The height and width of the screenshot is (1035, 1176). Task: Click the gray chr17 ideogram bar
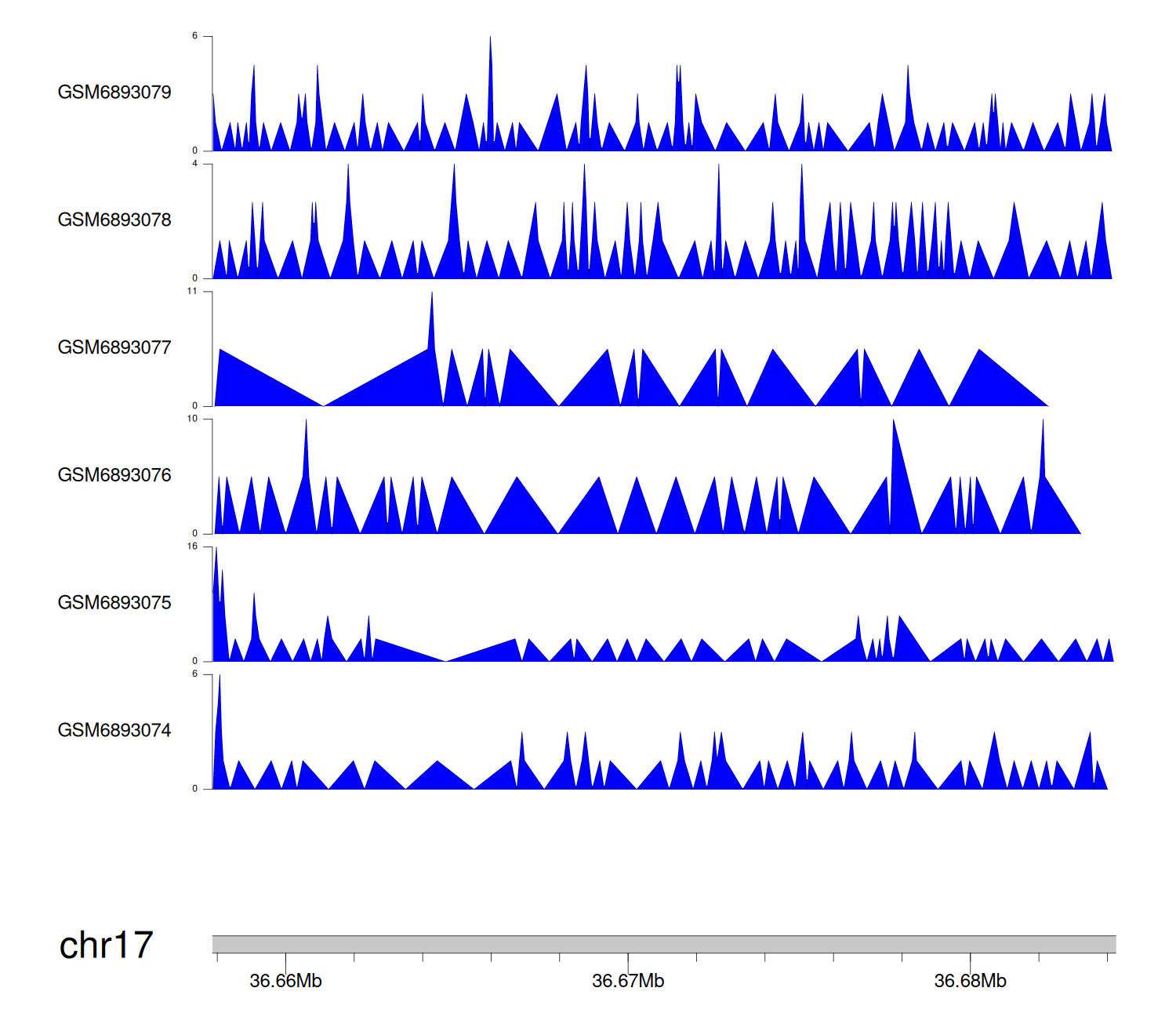(663, 944)
